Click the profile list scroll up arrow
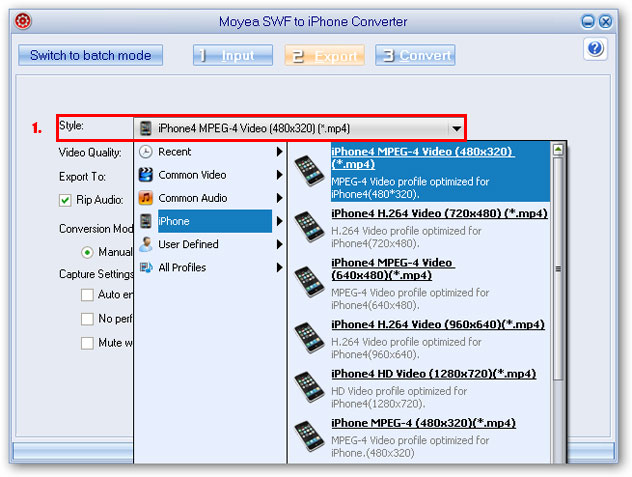 (x=558, y=150)
